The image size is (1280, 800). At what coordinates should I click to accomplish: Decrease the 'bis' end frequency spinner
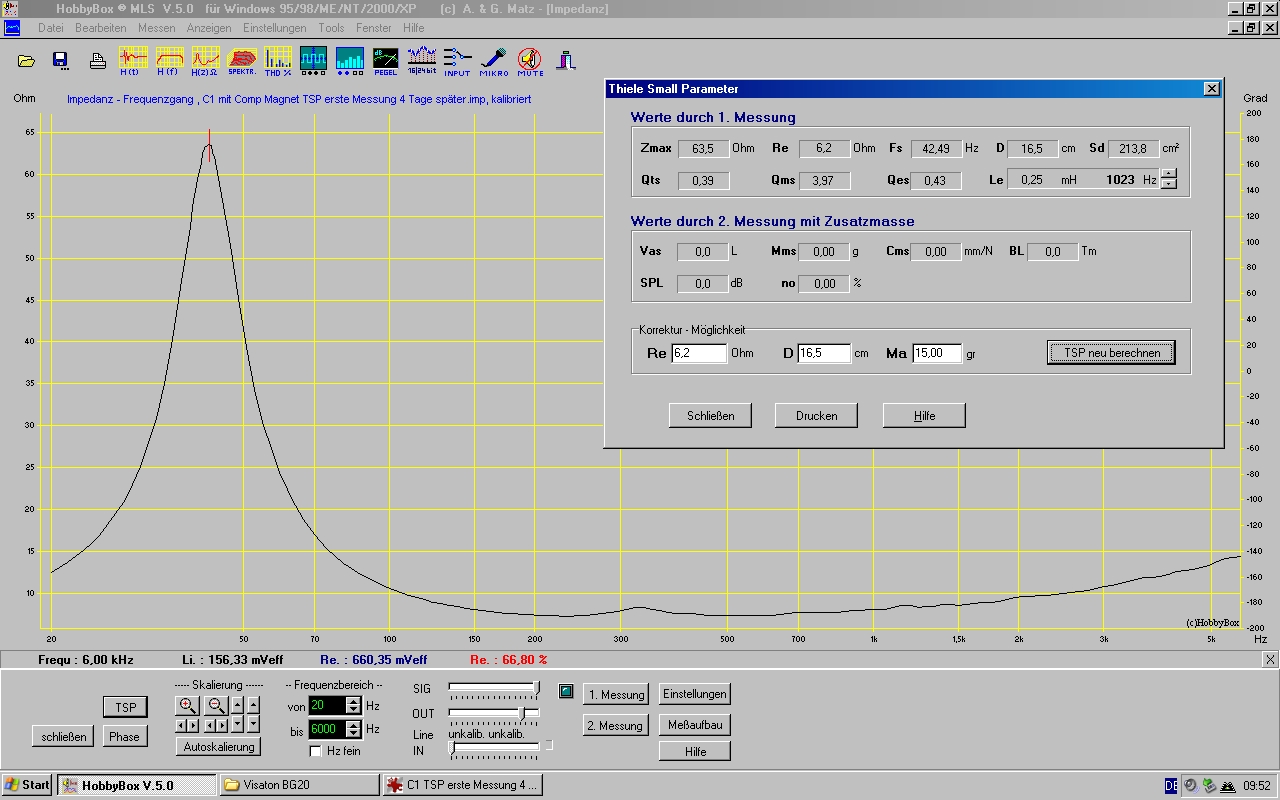(x=353, y=734)
